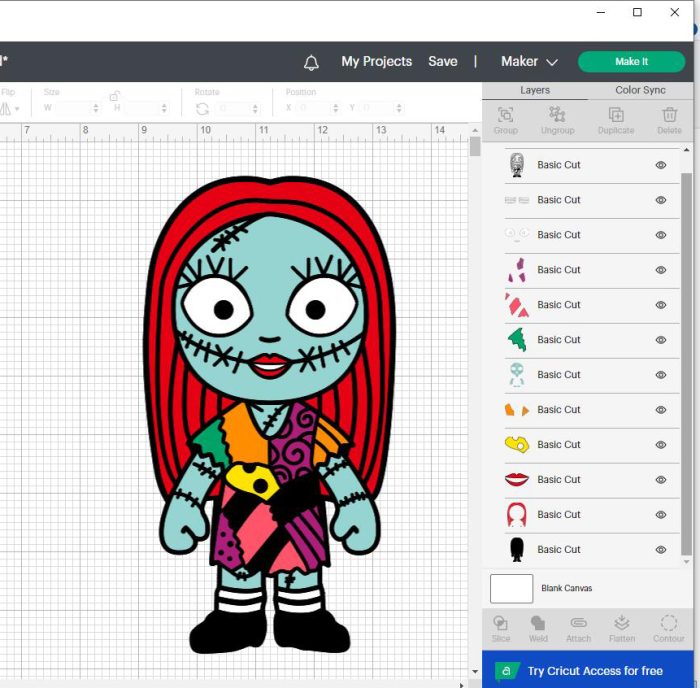700x688 pixels.
Task: Click the width W stepper arrows
Action: click(x=96, y=108)
